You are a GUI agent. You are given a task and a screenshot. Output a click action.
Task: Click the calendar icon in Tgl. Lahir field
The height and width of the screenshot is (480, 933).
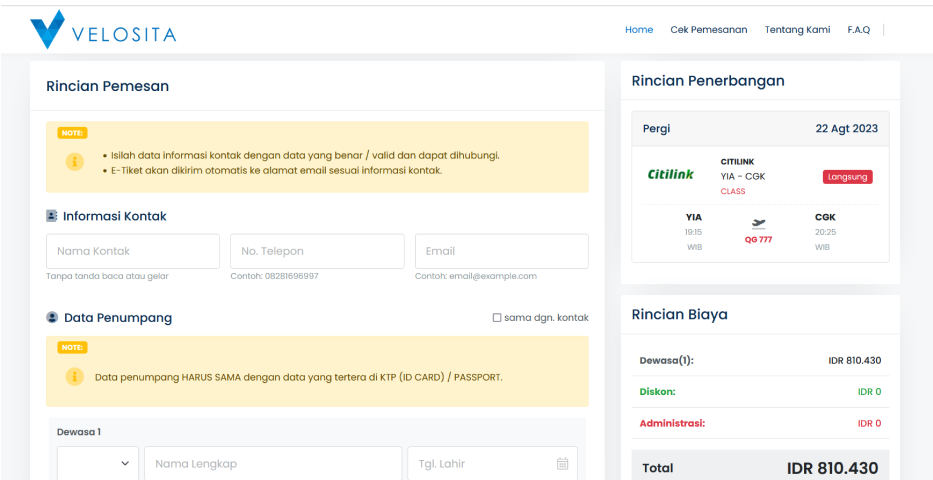click(562, 464)
